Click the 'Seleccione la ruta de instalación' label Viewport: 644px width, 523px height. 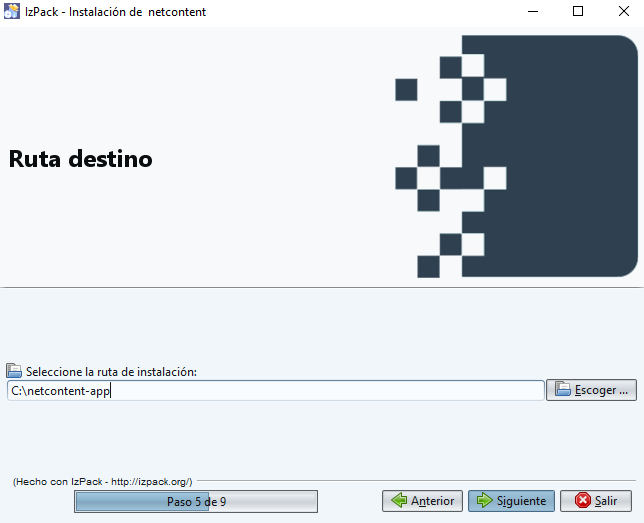point(111,371)
